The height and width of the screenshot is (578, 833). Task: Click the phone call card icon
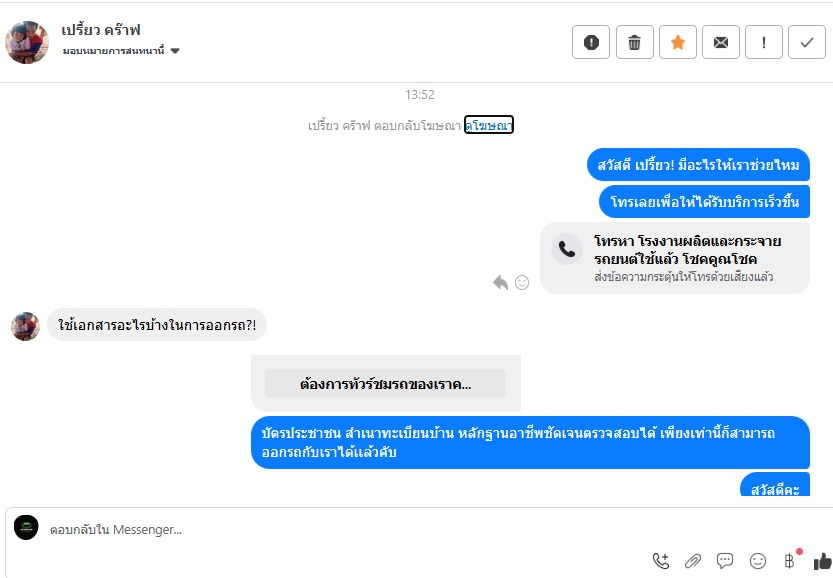[567, 249]
